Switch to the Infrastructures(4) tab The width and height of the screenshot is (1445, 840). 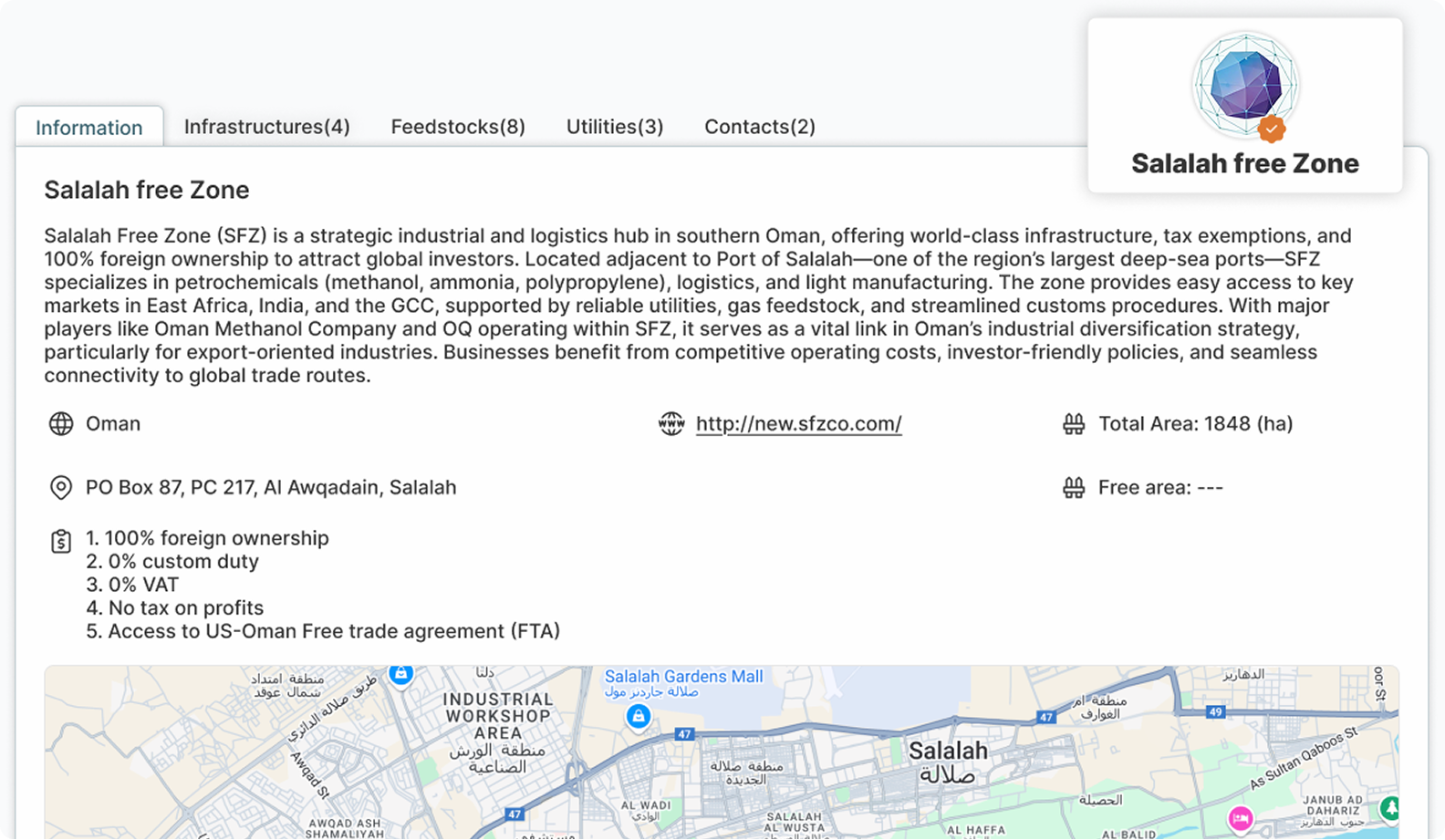coord(266,127)
